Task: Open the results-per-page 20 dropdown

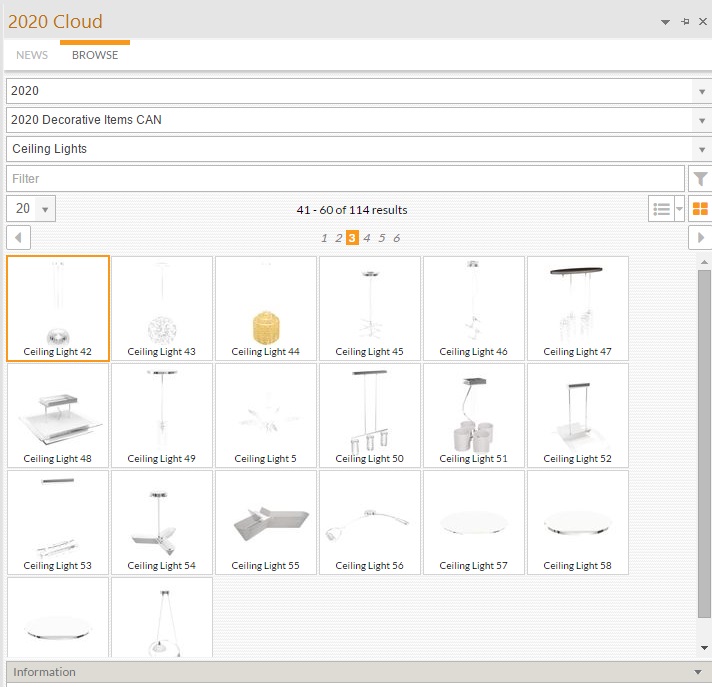Action: (x=45, y=209)
